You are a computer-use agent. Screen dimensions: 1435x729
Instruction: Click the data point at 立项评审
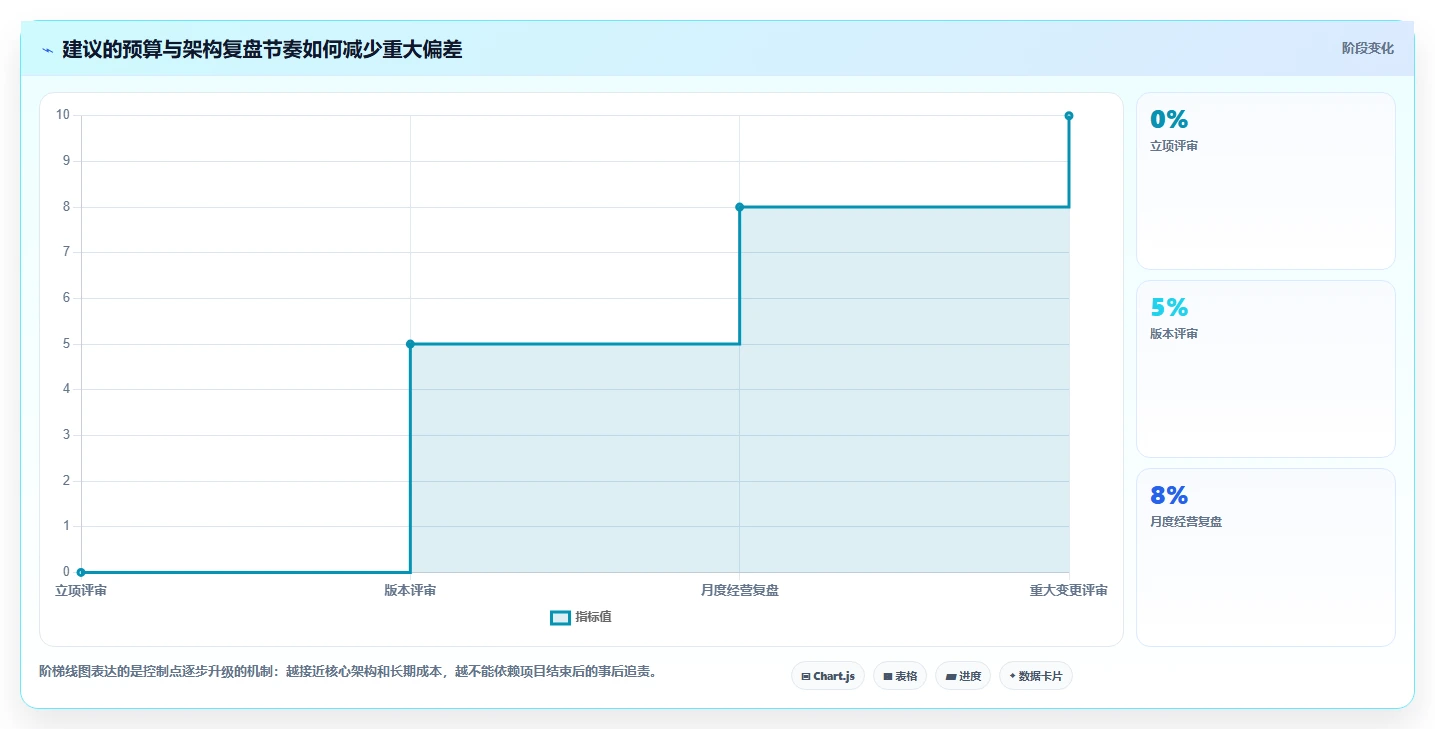click(81, 572)
